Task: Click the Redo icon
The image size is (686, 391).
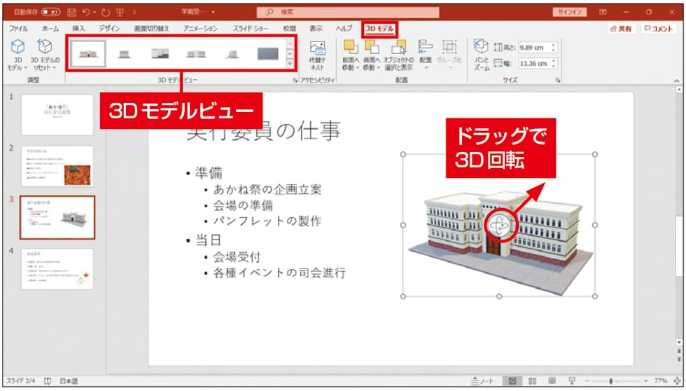Action: pos(106,12)
